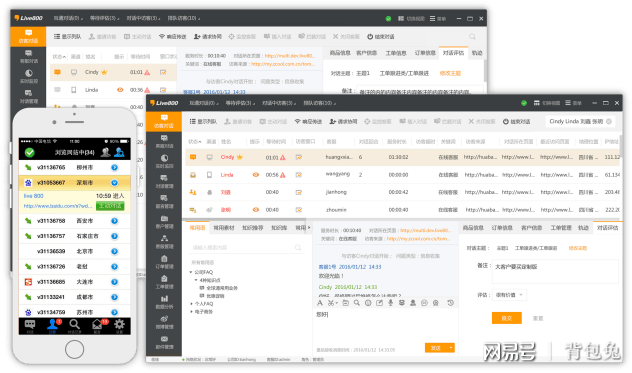
Task: Open visitor chat icon in front window sidebar
Action: pyautogui.click(x=164, y=121)
